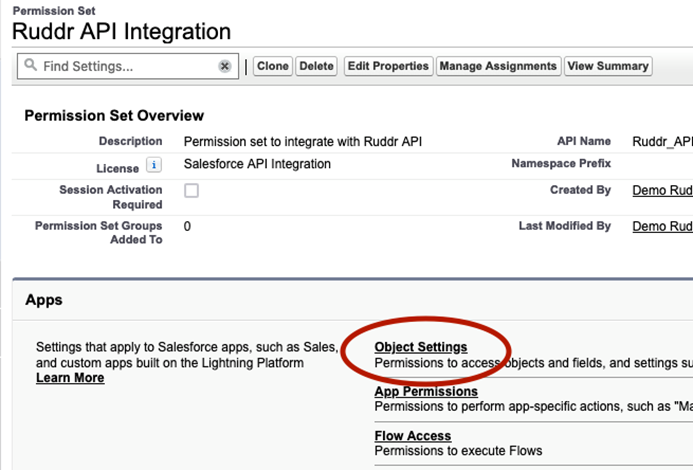Image resolution: width=693 pixels, height=470 pixels.
Task: Delete this permission set
Action: click(316, 66)
